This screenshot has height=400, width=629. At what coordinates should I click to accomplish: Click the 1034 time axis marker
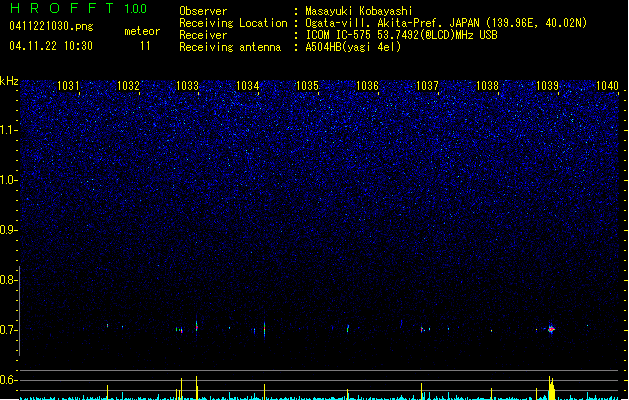point(248,85)
